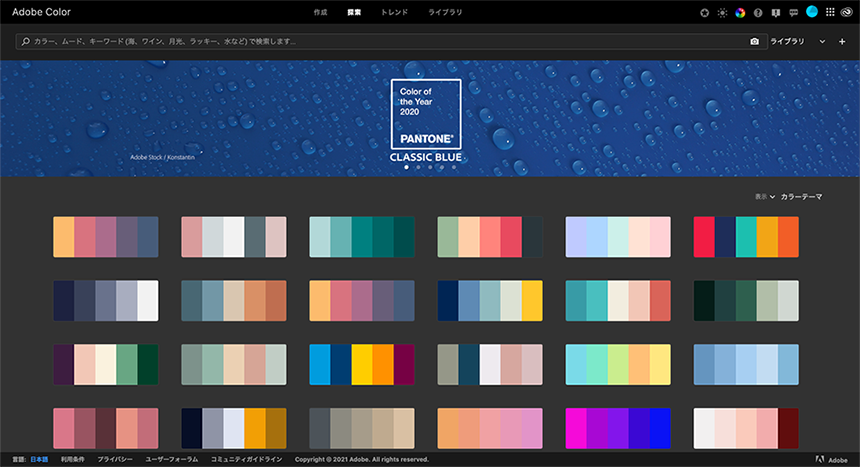
Task: Open the トレンド tab
Action: tap(394, 12)
